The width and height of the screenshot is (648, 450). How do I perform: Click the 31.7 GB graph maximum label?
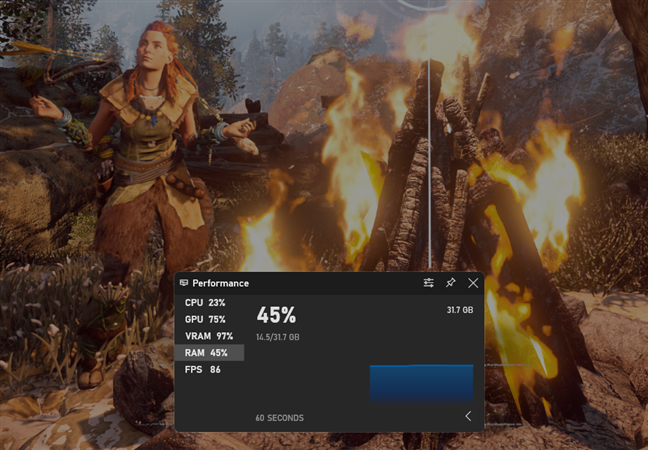(460, 310)
